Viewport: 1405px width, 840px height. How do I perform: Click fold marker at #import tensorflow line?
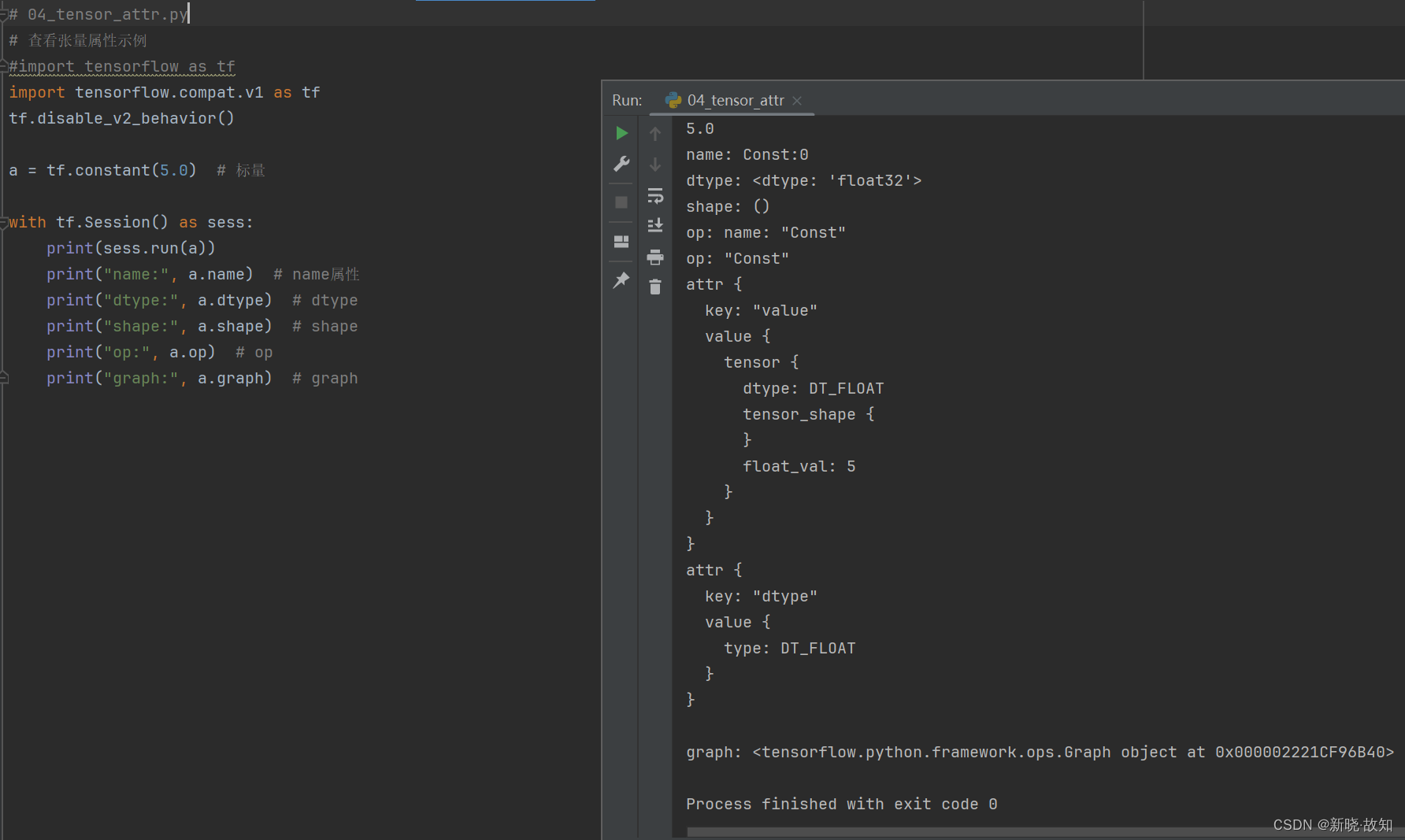click(x=4, y=67)
